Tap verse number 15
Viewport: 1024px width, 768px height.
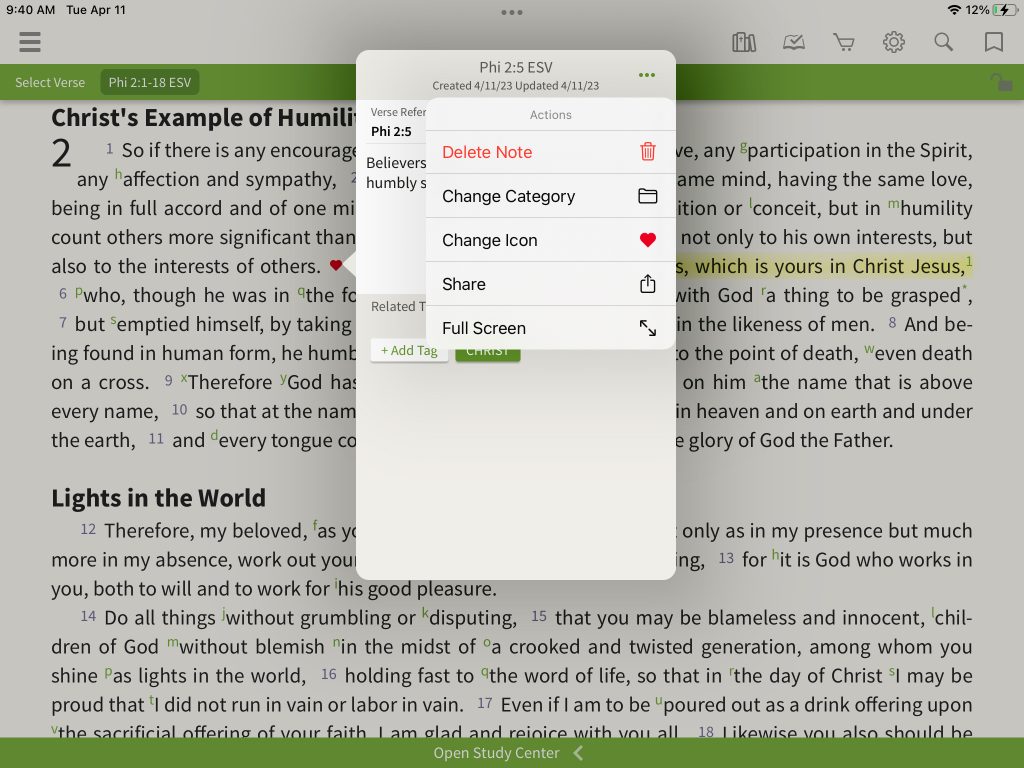point(539,616)
